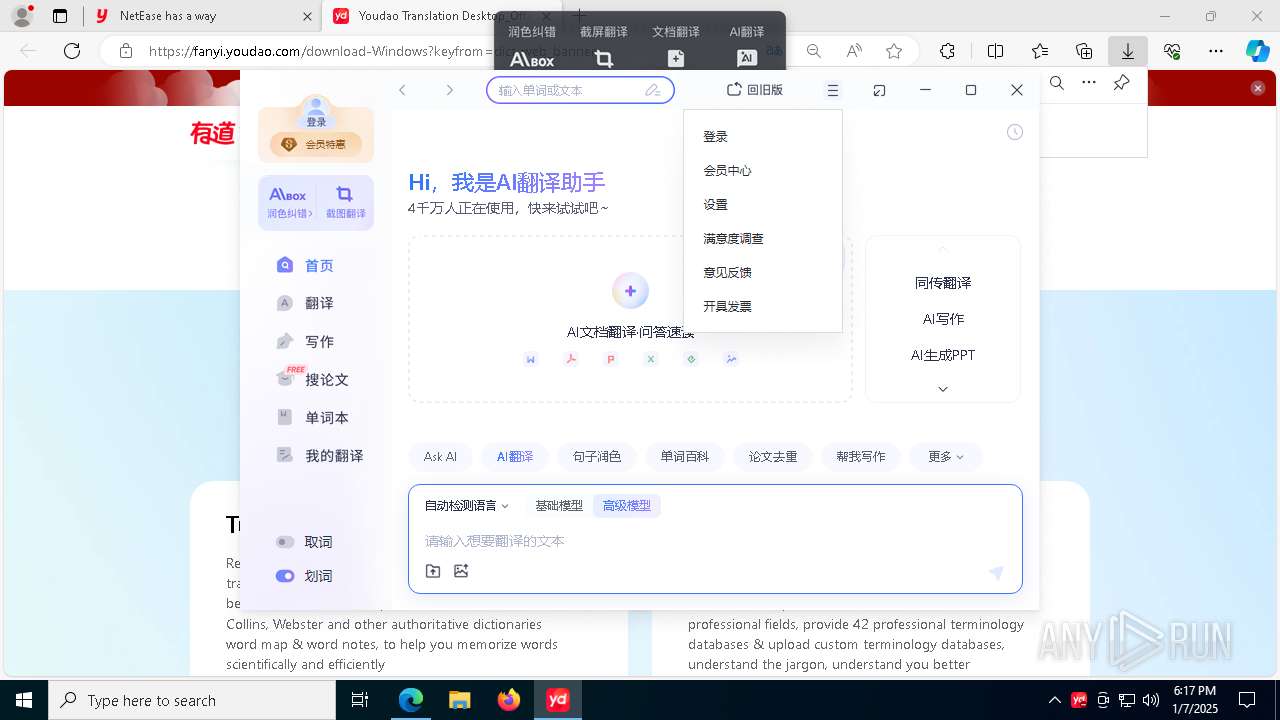
Task: Click Windows Start button
Action: click(24, 700)
